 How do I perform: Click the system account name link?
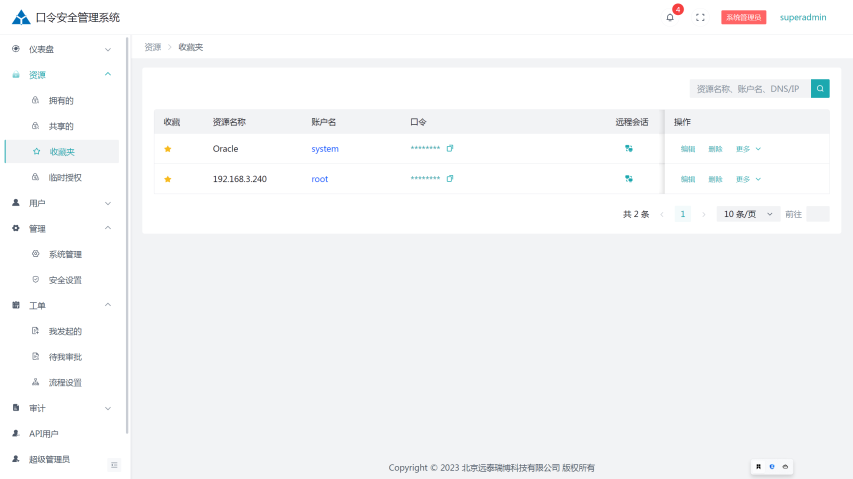coord(325,149)
